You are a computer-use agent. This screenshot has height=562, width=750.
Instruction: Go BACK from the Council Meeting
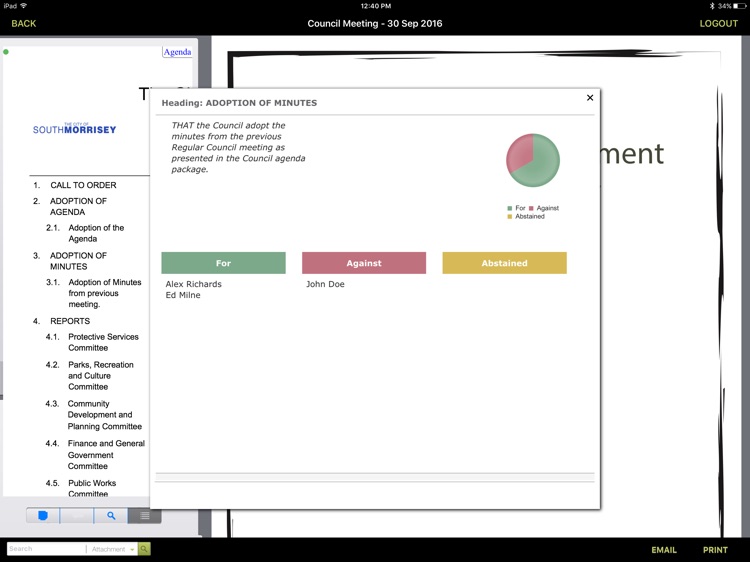23,23
